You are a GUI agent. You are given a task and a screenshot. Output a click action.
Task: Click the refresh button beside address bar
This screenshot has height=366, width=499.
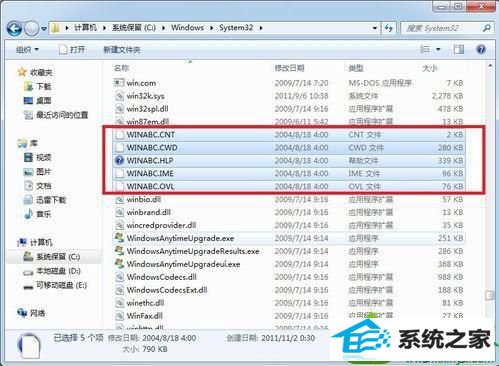pyautogui.click(x=389, y=28)
